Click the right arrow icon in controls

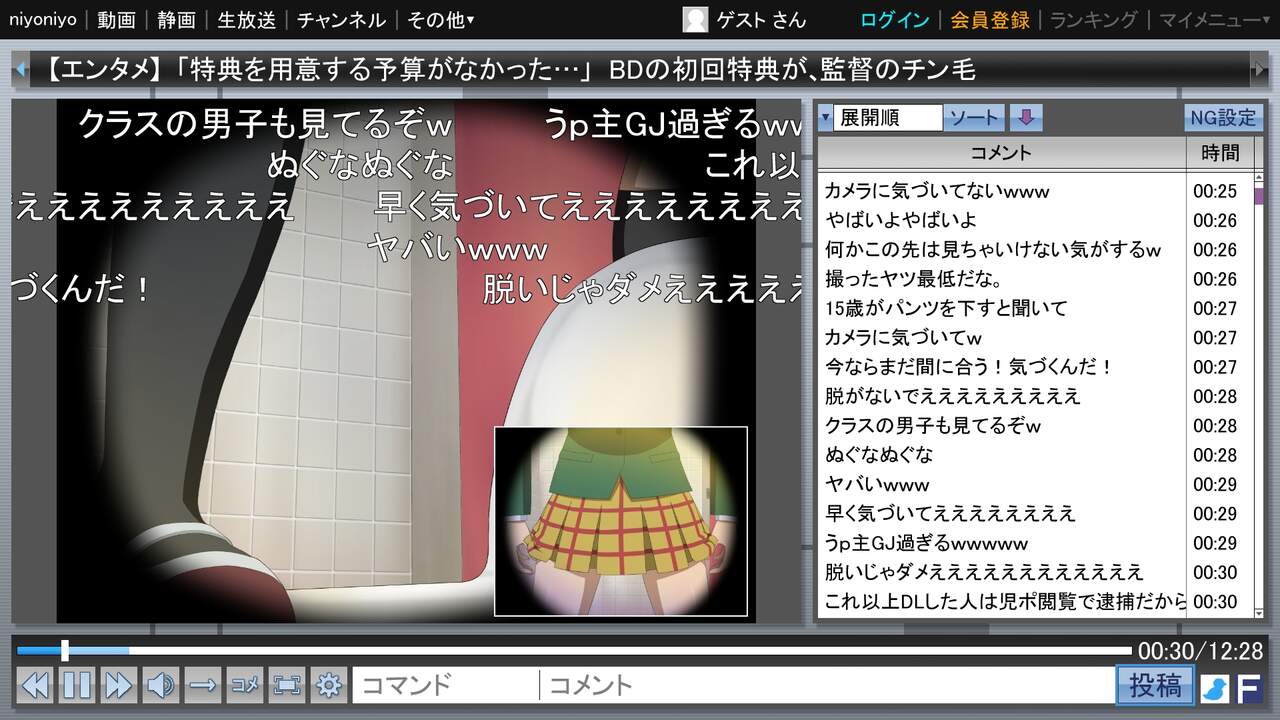pos(203,685)
